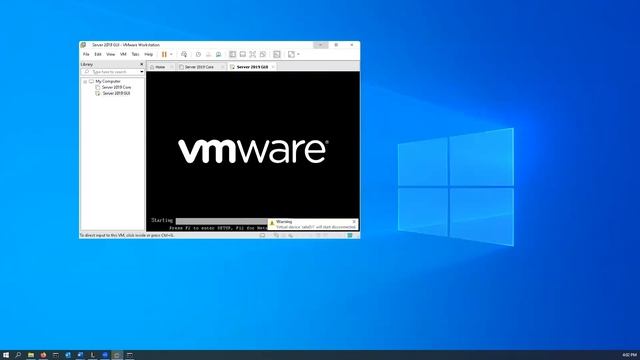This screenshot has height=360, width=640.
Task: Click the status bar message log icon
Action: click(262, 236)
